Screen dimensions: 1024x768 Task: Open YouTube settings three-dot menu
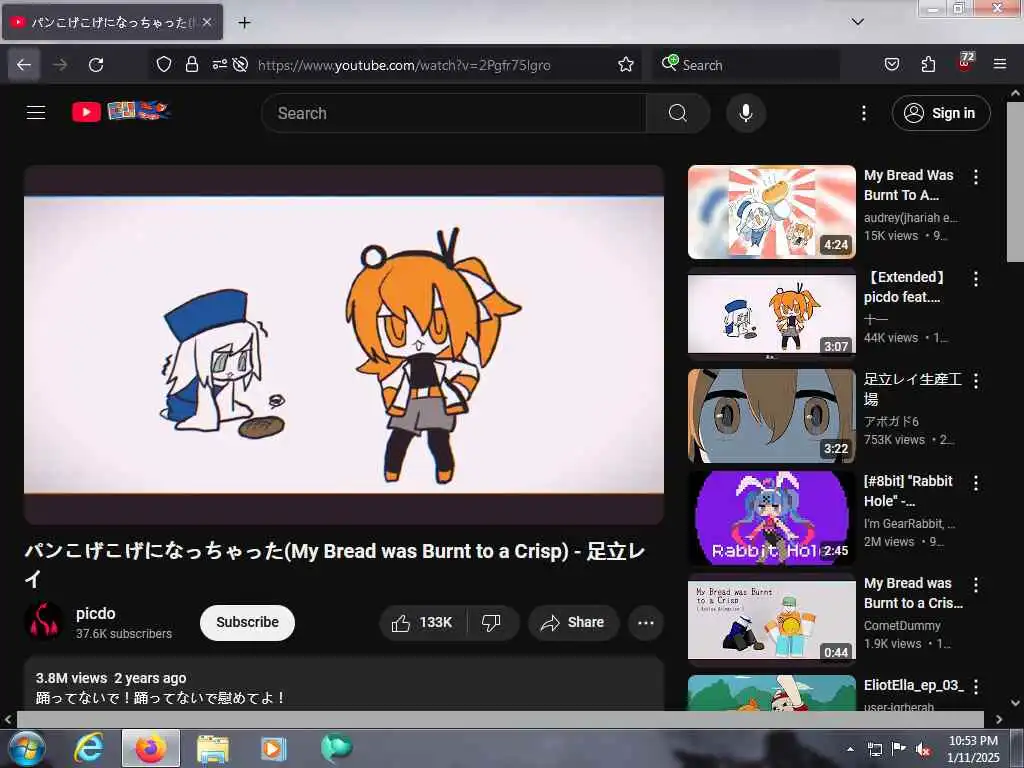pos(863,113)
